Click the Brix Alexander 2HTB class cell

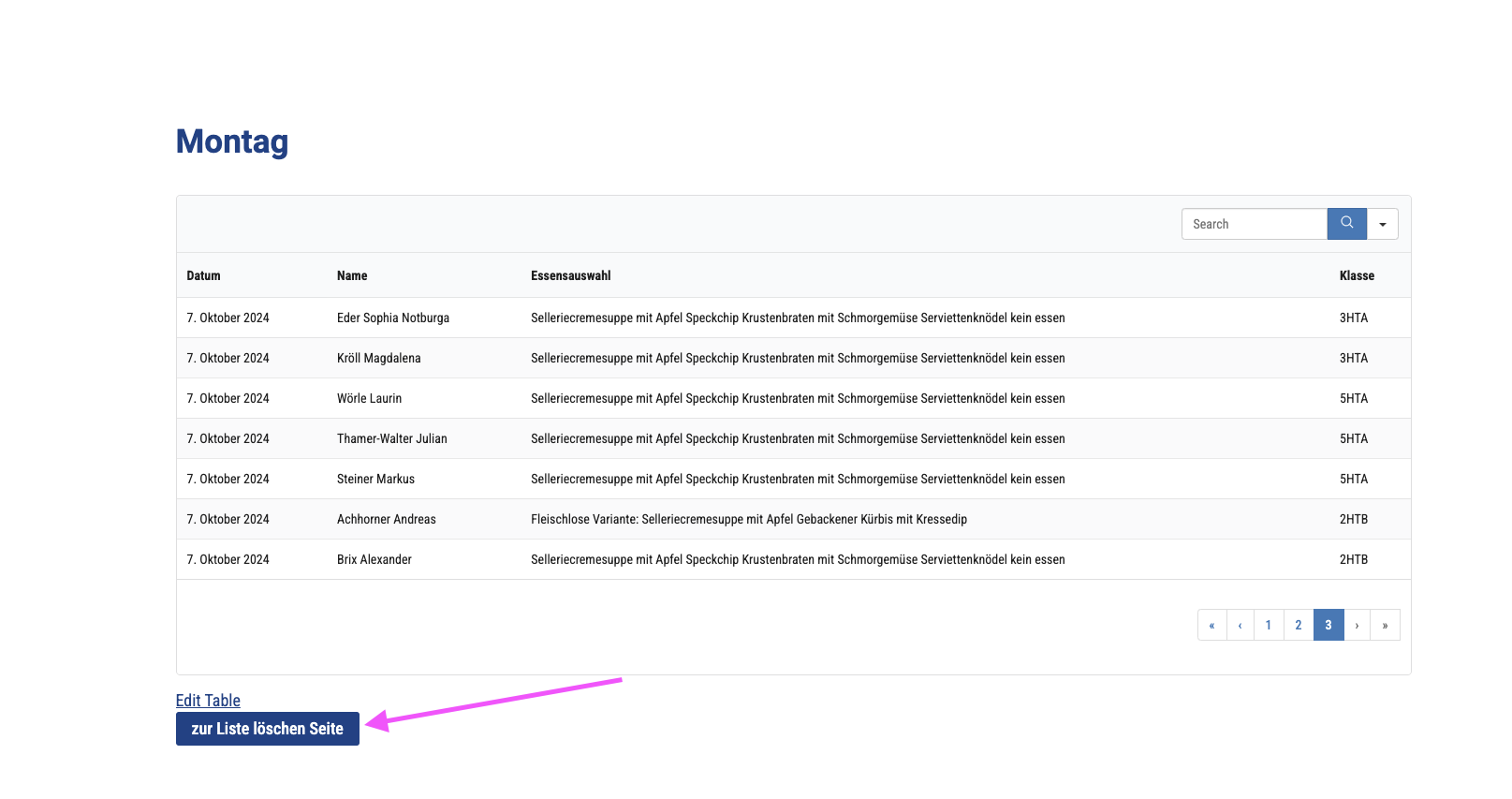1353,559
